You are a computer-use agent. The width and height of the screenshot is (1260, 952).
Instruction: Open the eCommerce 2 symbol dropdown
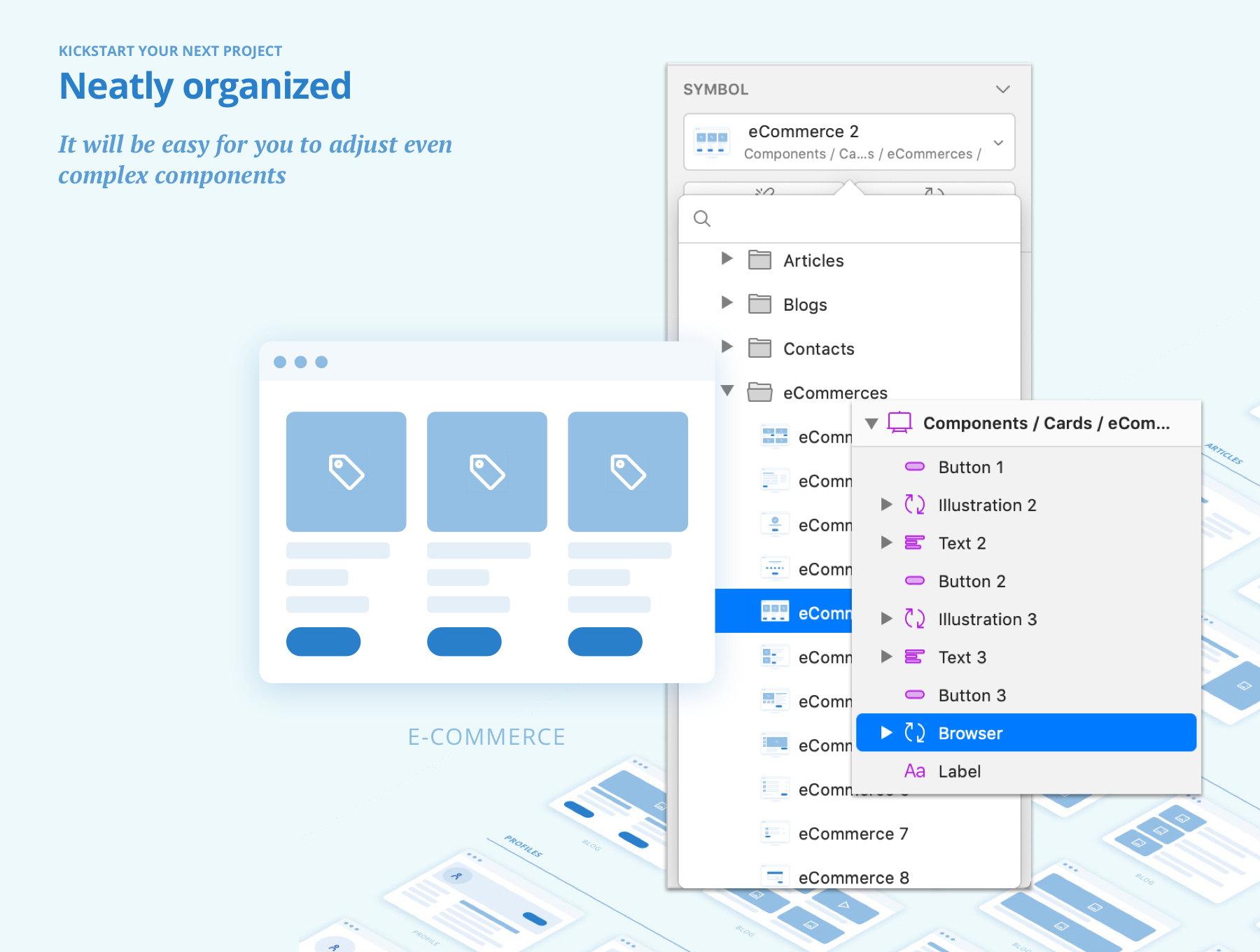click(x=998, y=143)
